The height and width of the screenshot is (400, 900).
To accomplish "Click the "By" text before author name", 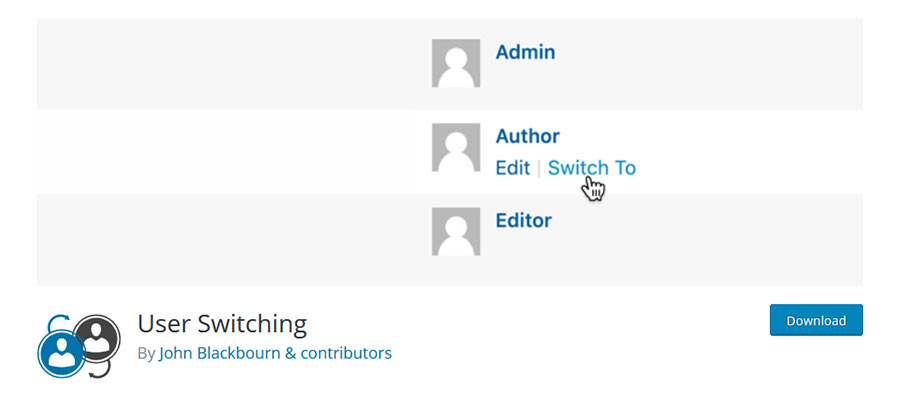I will [146, 353].
